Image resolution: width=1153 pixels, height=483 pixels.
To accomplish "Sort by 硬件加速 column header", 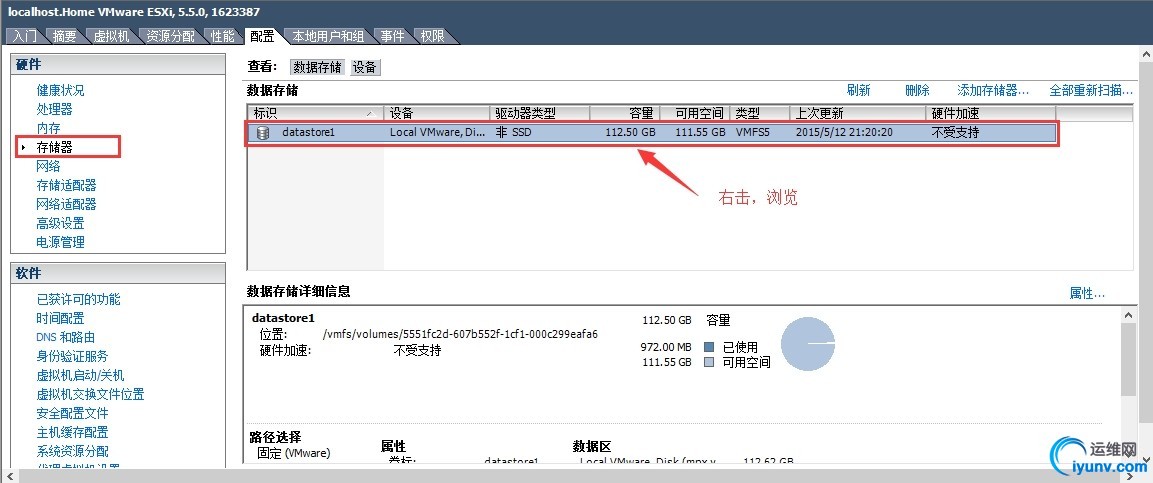I will point(990,113).
